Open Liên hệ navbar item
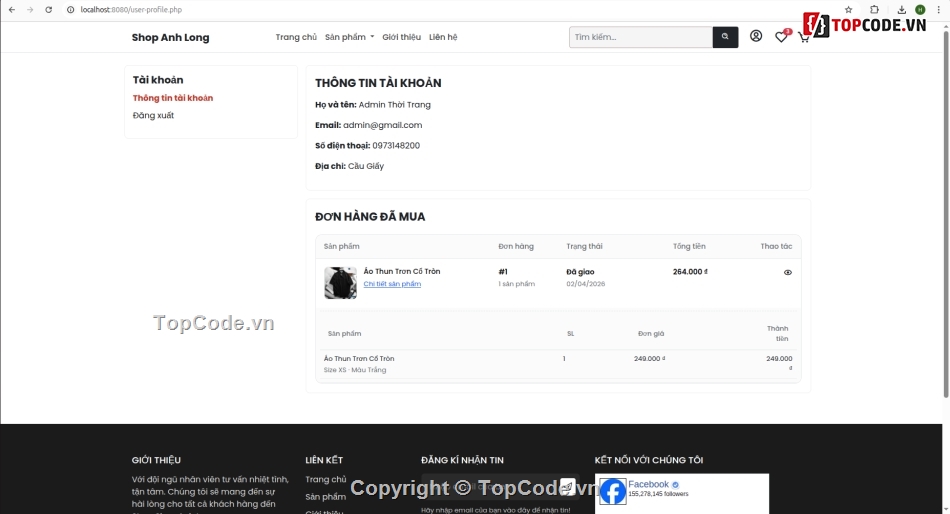The width and height of the screenshot is (950, 514). click(443, 37)
